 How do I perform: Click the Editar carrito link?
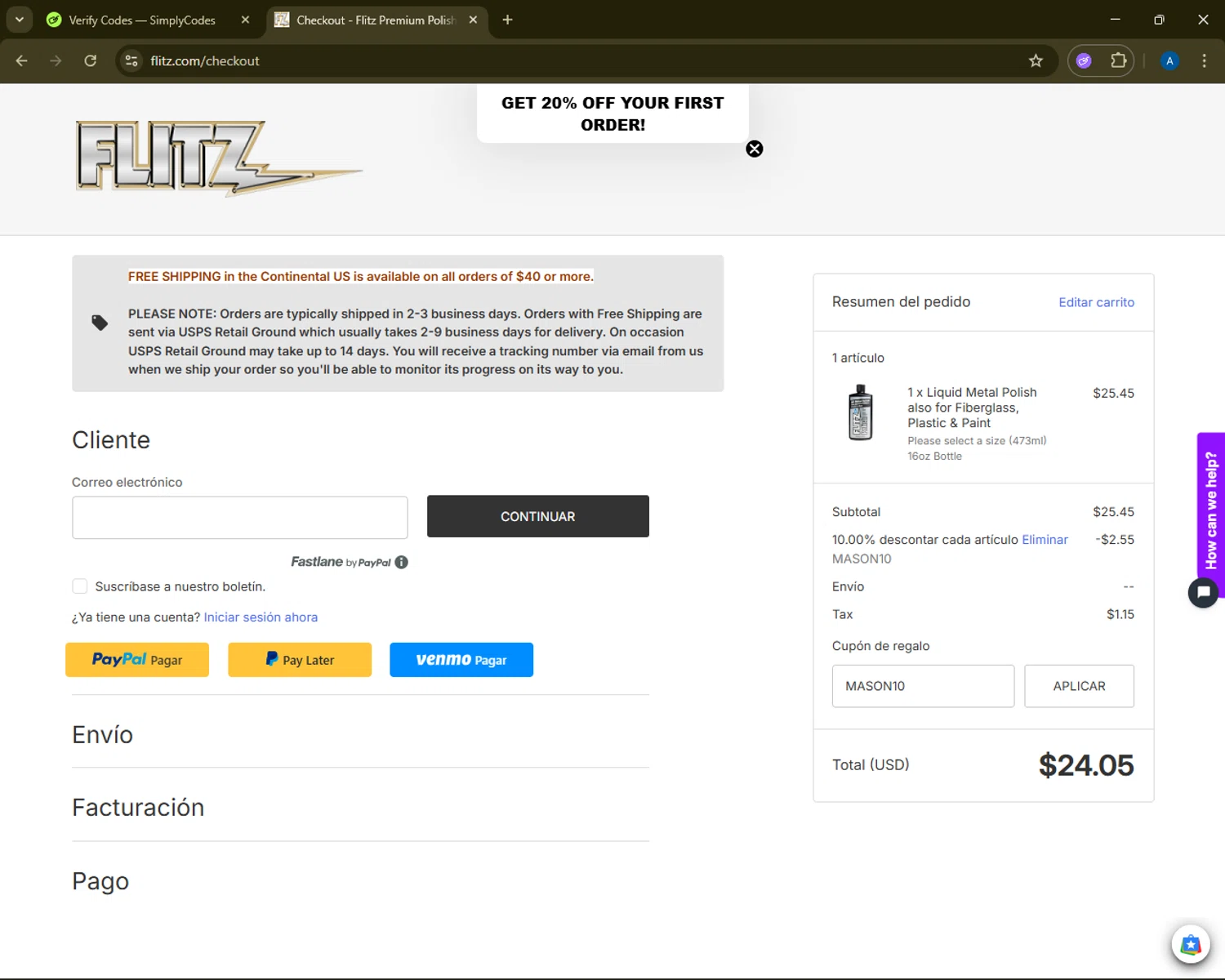tap(1097, 302)
